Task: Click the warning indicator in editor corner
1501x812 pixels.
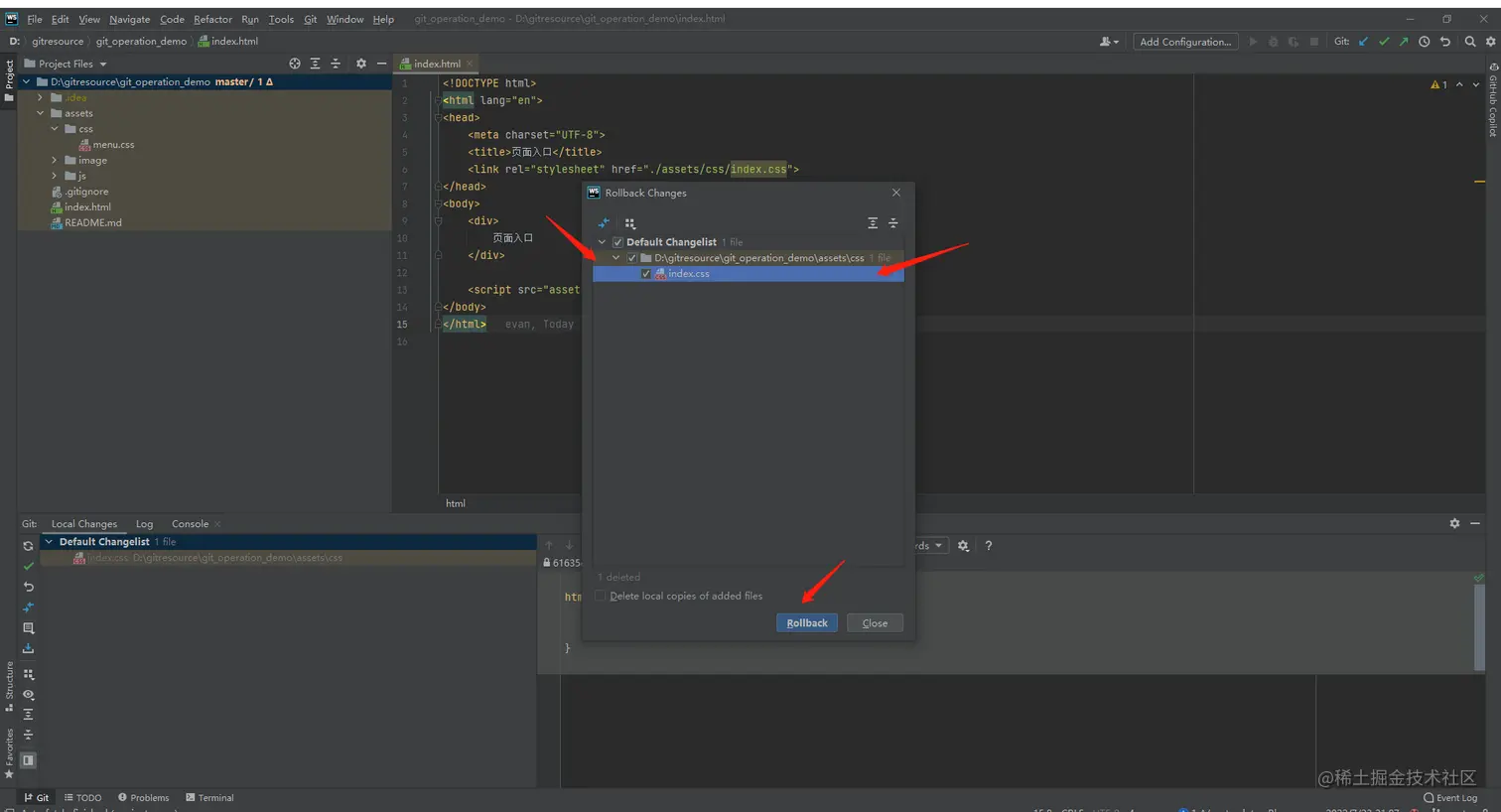Action: pyautogui.click(x=1438, y=85)
